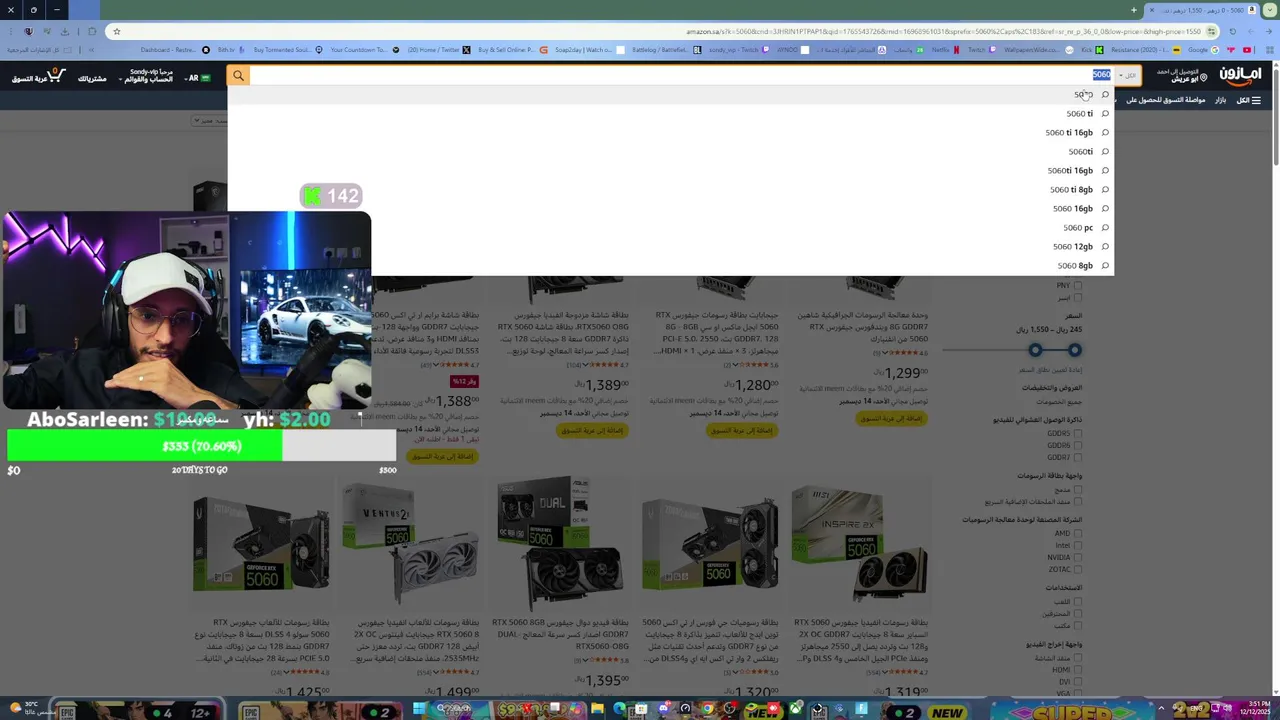The image size is (1280, 720).
Task: Open the search category dropdown beside search box
Action: 1127,76
